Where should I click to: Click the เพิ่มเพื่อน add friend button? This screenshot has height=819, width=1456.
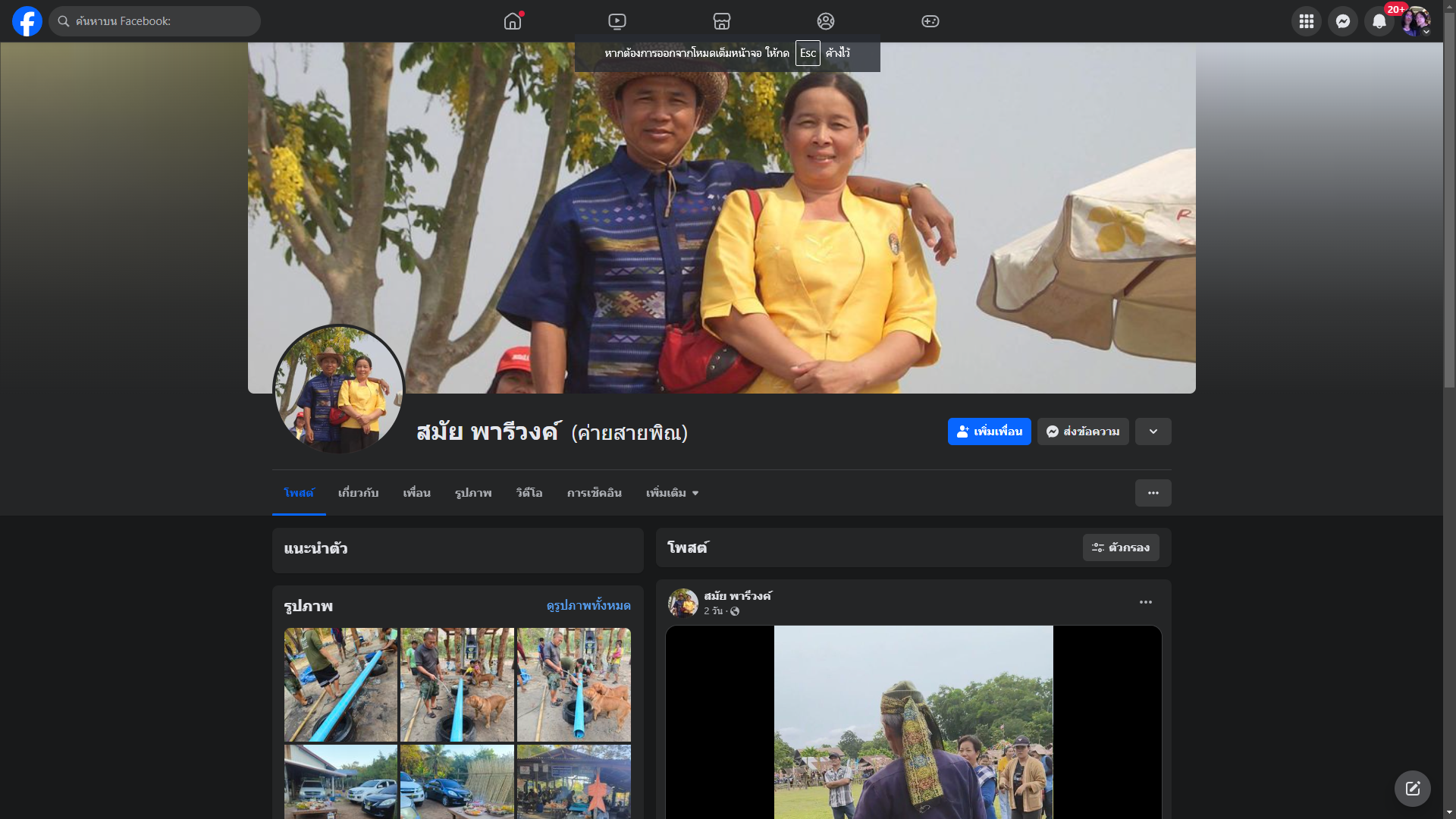pyautogui.click(x=989, y=431)
